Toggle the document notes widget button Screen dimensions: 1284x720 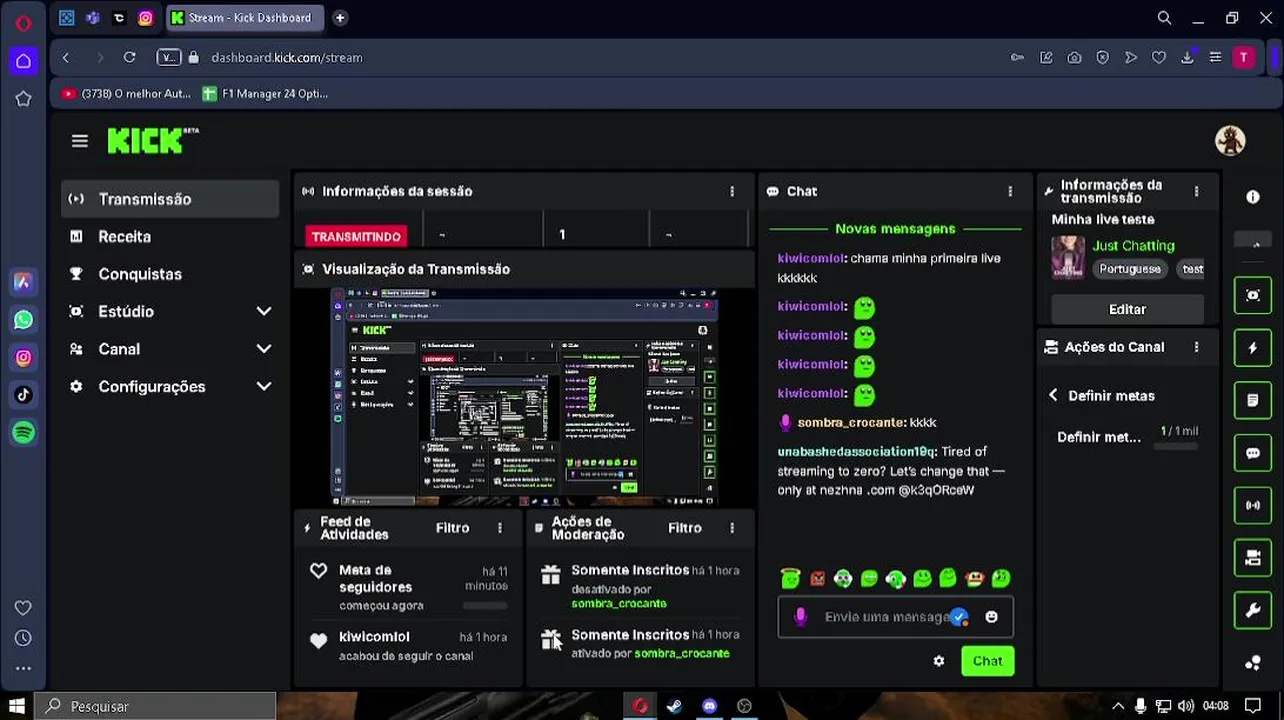tap(1253, 400)
